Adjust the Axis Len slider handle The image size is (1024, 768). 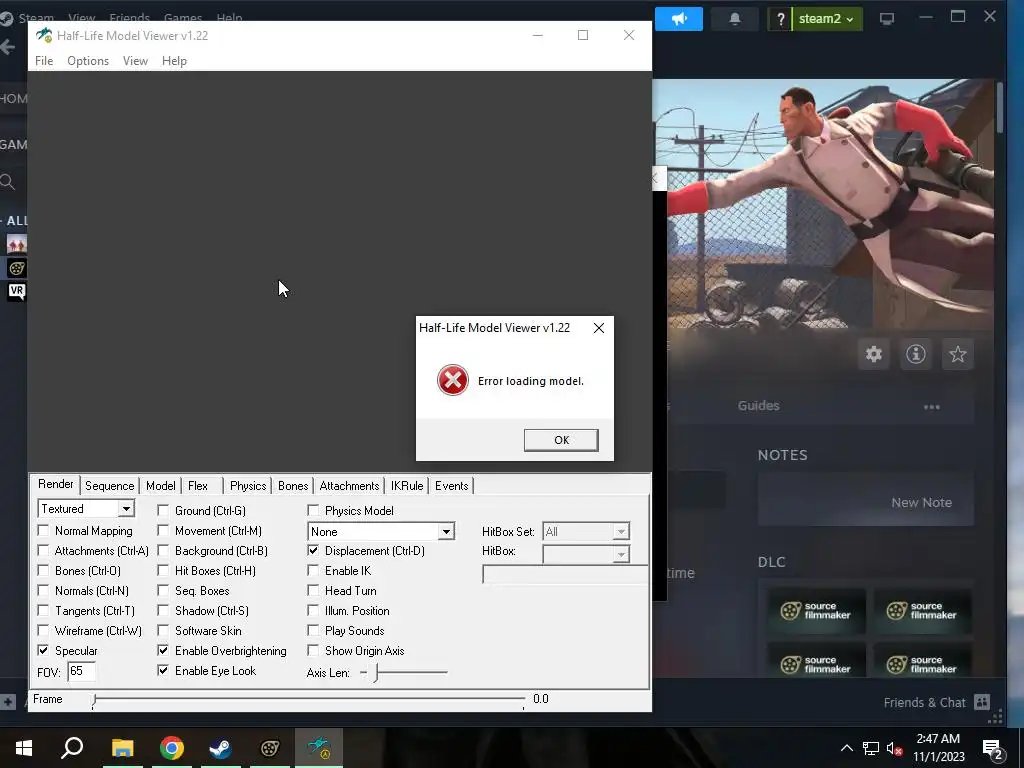(x=376, y=672)
